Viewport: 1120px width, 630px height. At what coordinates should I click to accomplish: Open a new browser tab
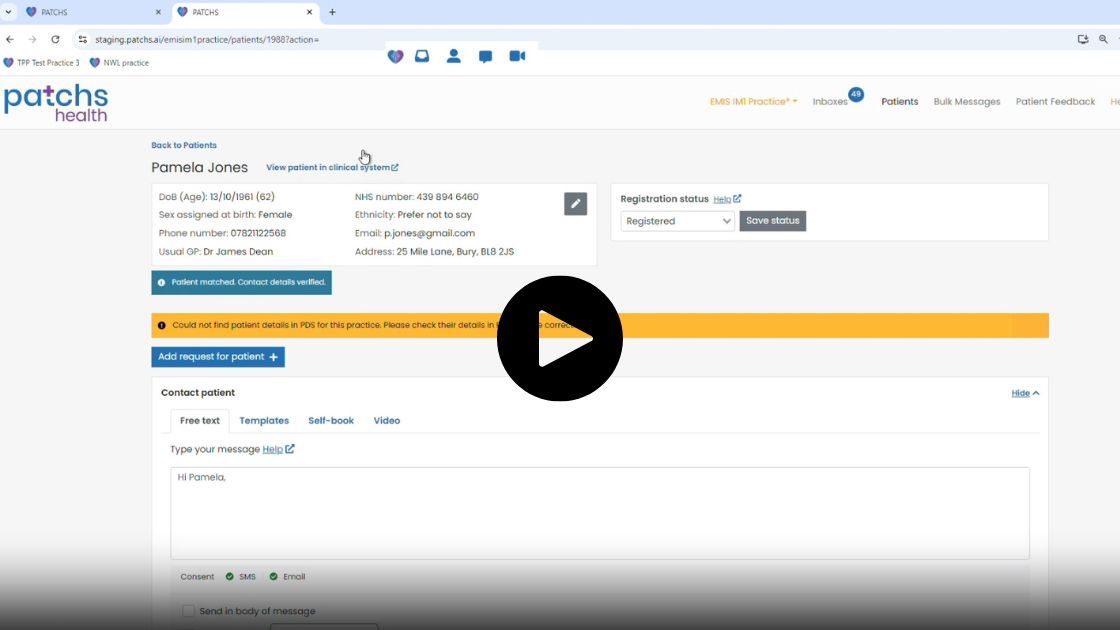click(x=332, y=12)
